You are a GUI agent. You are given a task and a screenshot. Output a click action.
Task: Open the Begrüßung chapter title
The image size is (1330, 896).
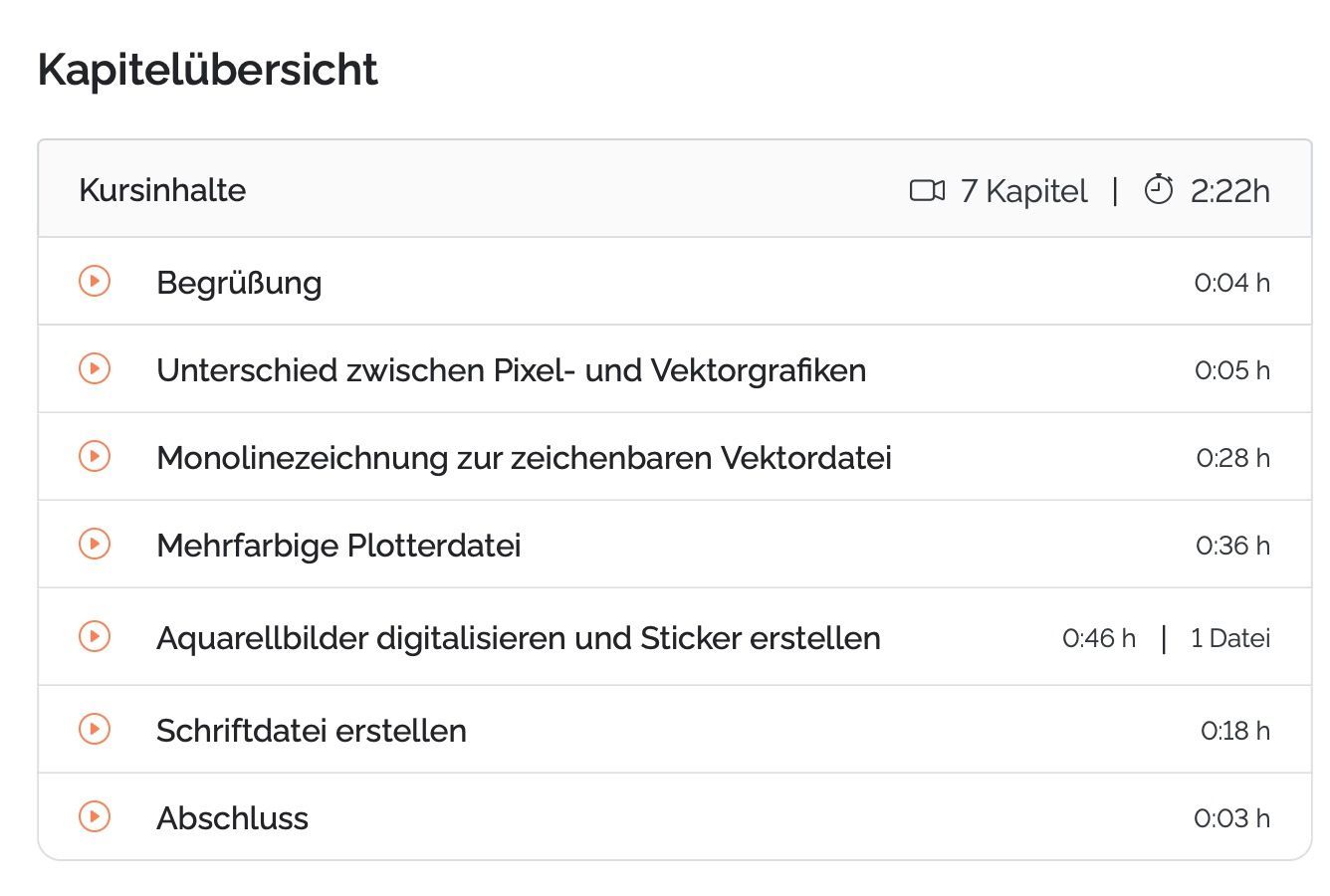pyautogui.click(x=239, y=283)
